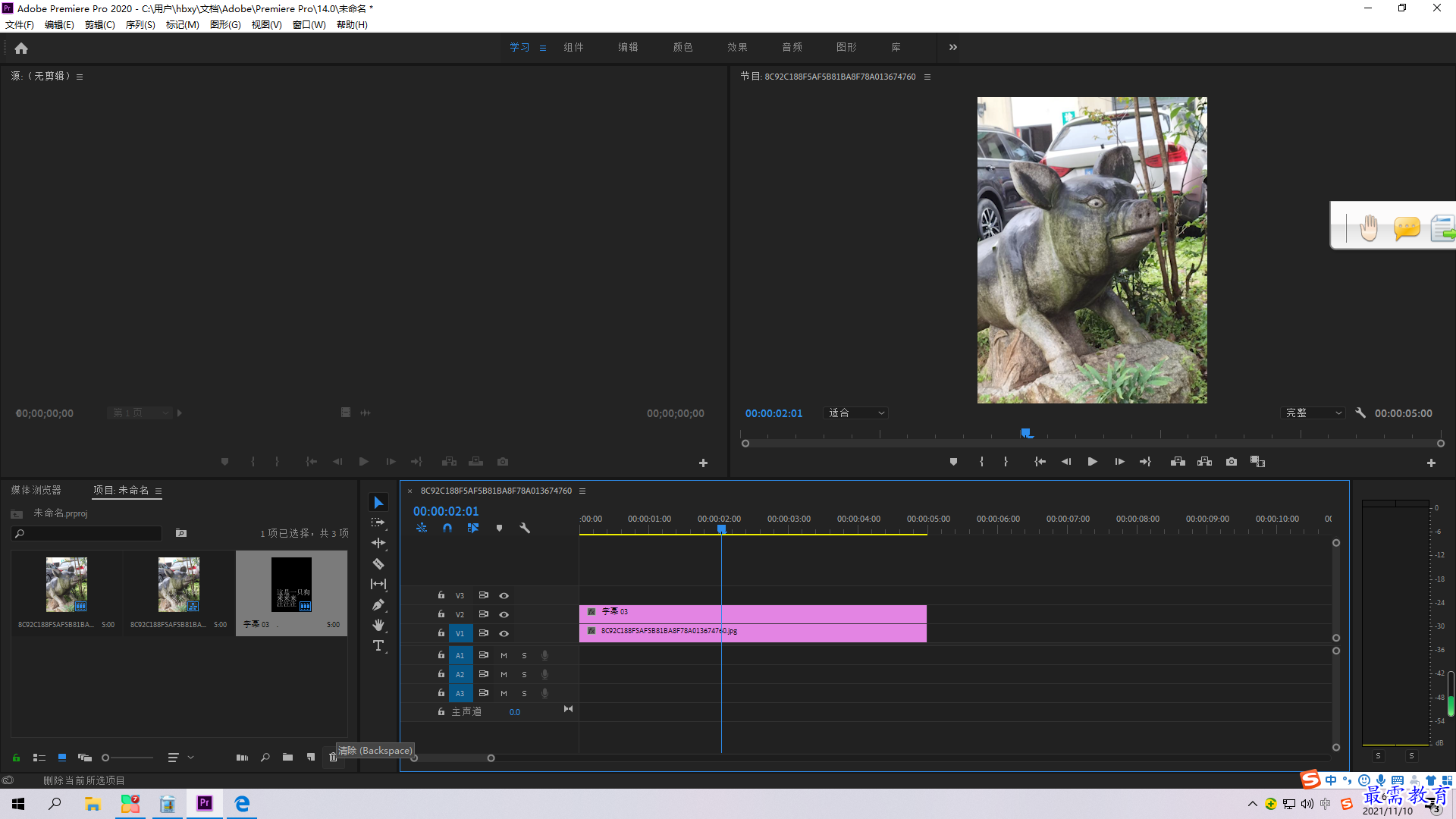Click Export Frame camera icon in program monitor
1456x819 pixels.
point(1232,462)
